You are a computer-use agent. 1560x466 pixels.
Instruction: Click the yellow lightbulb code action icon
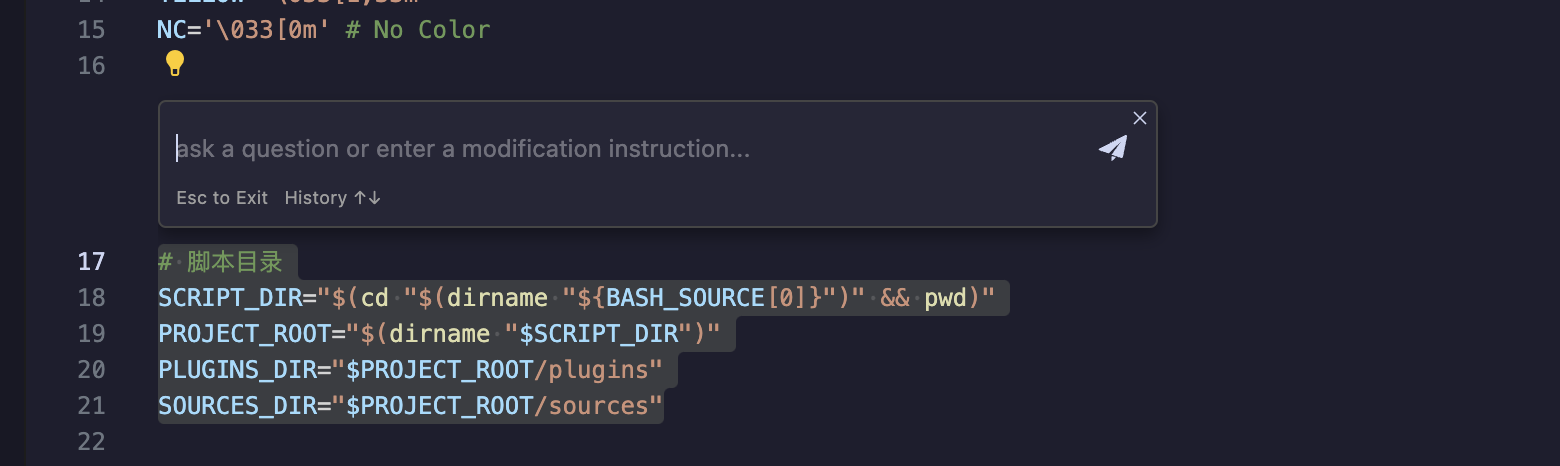click(174, 64)
